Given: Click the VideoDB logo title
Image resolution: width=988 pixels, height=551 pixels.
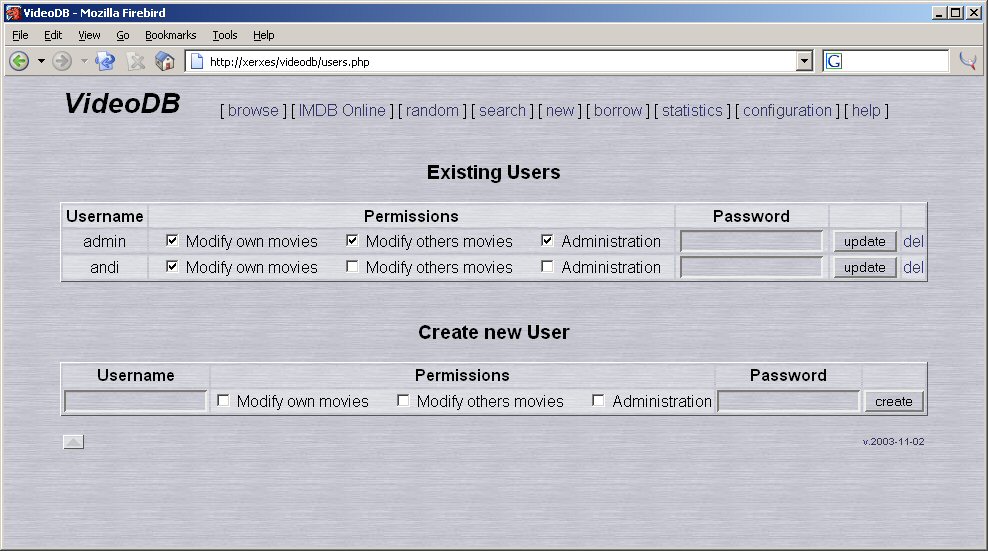Looking at the screenshot, I should (122, 103).
